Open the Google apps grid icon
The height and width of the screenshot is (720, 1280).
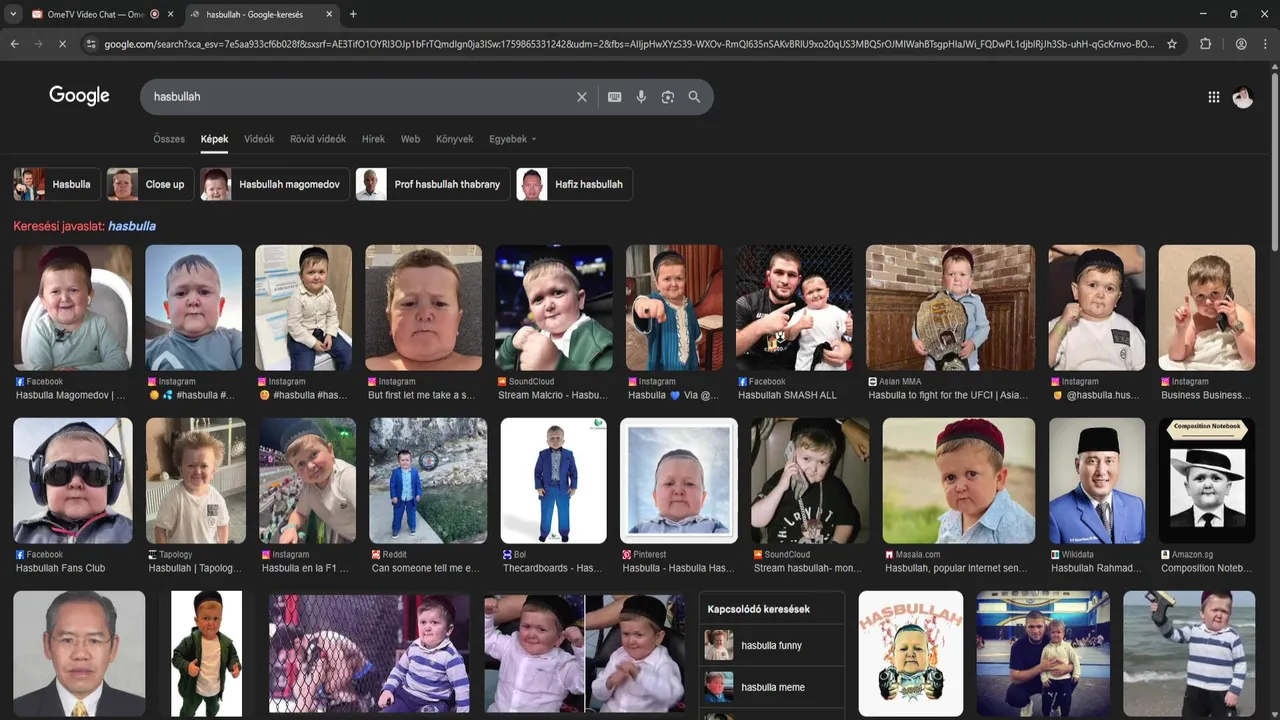pyautogui.click(x=1214, y=97)
